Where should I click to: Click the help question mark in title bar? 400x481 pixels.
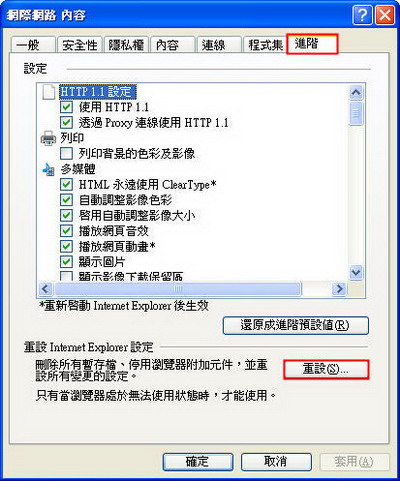pos(362,15)
